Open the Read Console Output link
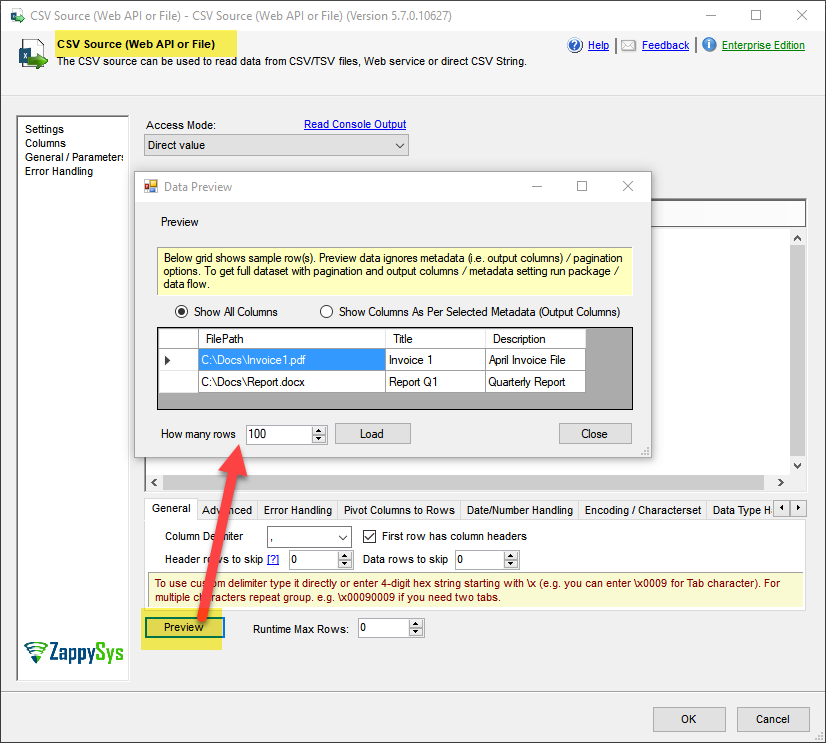 [x=355, y=124]
